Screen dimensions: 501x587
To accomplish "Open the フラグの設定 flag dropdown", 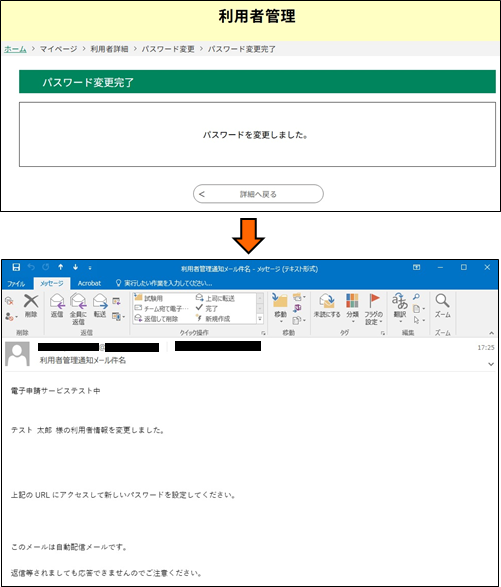I will coord(373,309).
